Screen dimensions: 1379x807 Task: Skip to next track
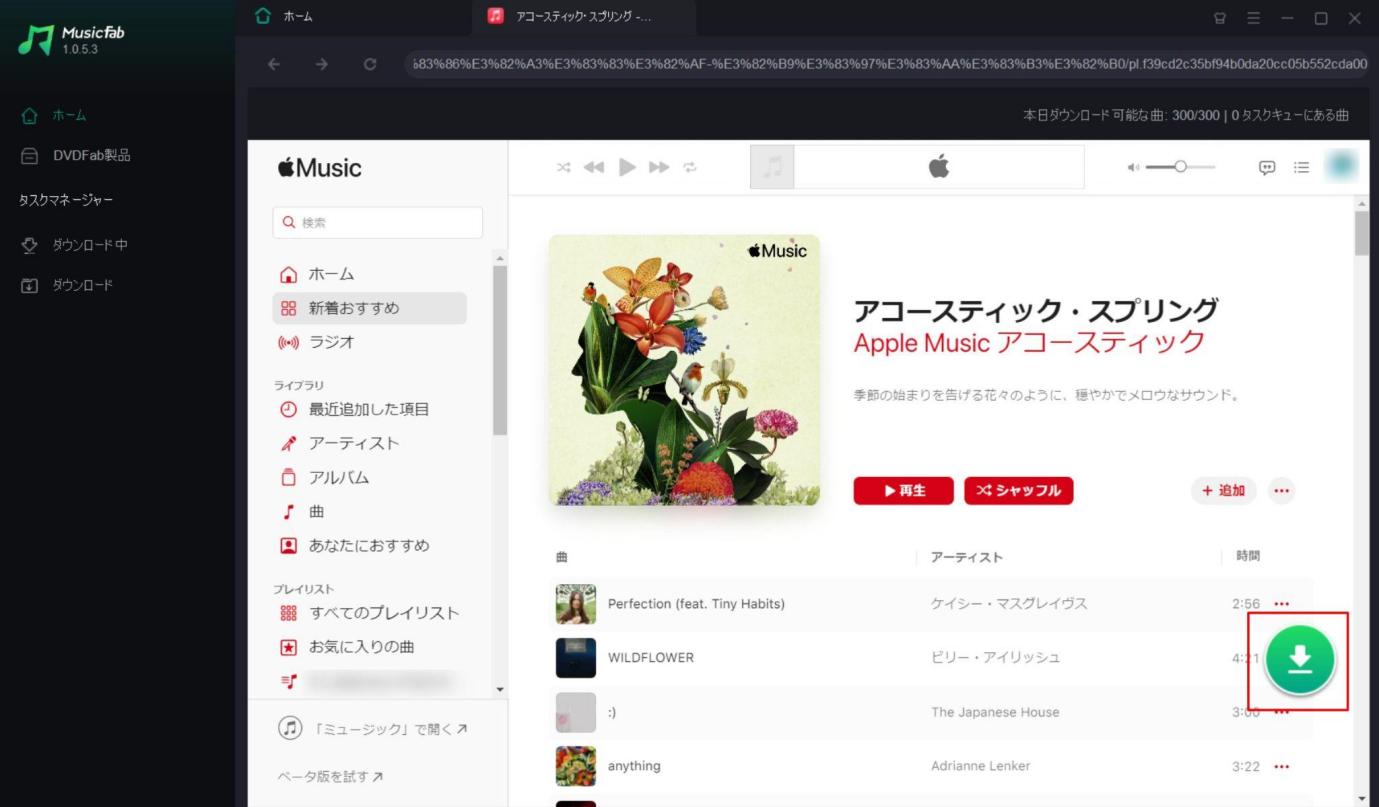click(x=659, y=167)
